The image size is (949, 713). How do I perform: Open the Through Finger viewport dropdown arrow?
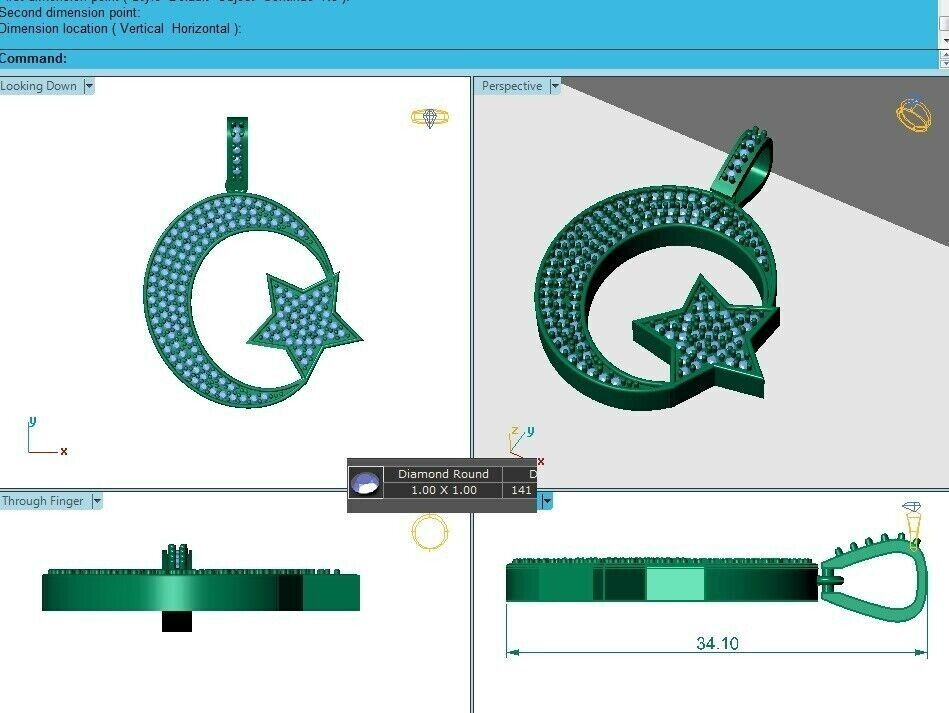(x=96, y=501)
